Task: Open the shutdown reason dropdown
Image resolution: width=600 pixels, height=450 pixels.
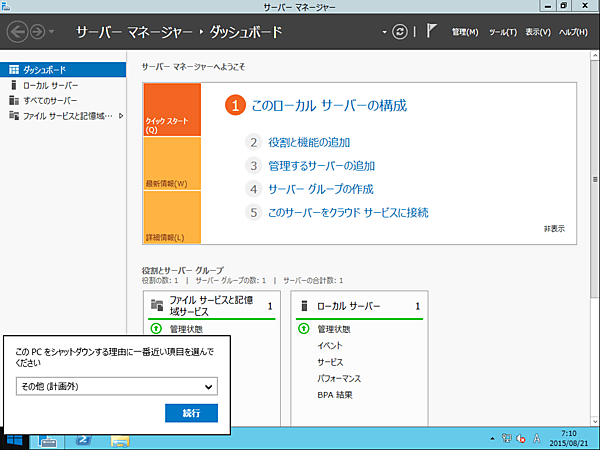Action: (117, 386)
